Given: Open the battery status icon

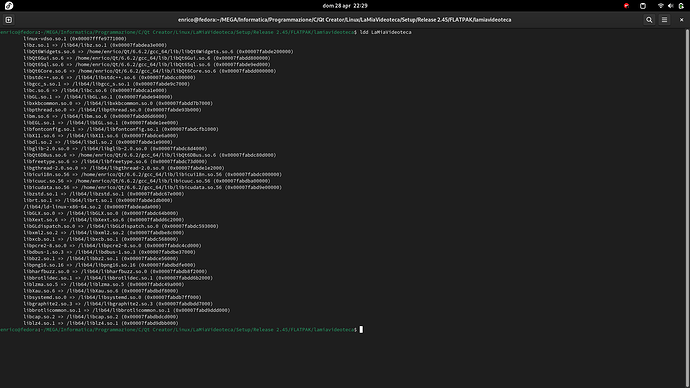Looking at the screenshot, I should click(681, 6).
